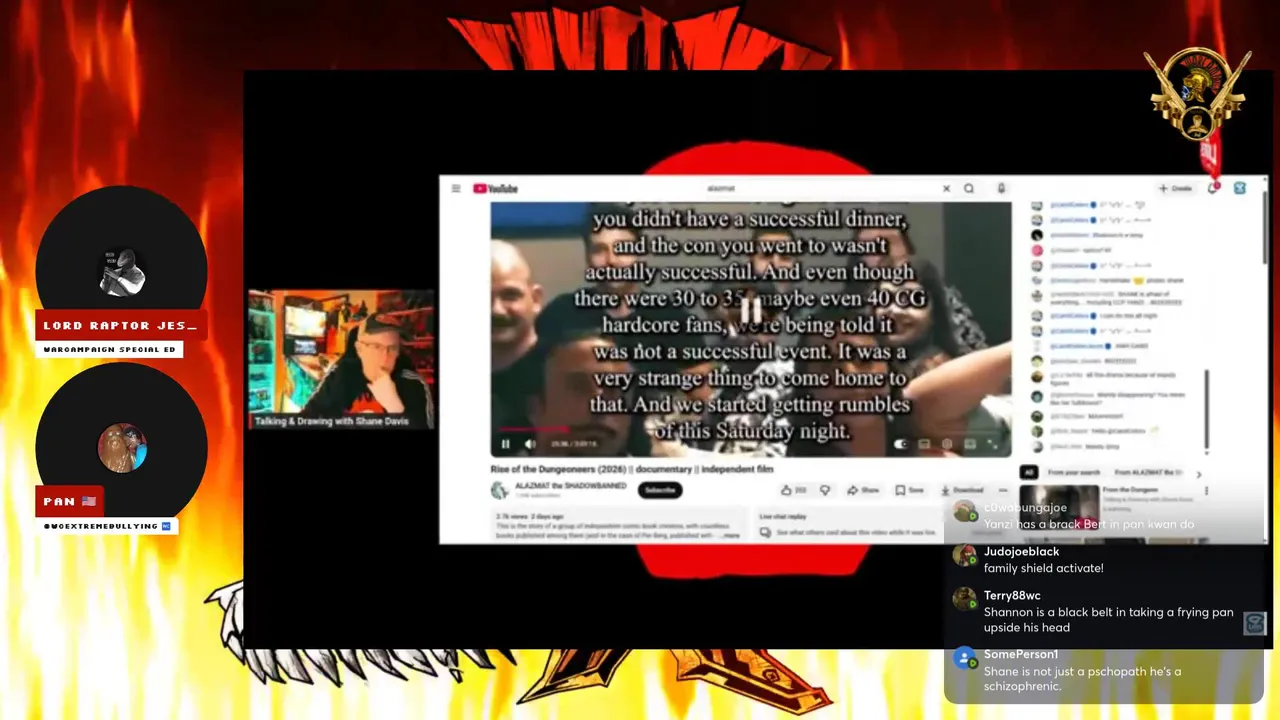Open the Live chat replay panel
This screenshot has height=720, width=1280.
coord(849,525)
